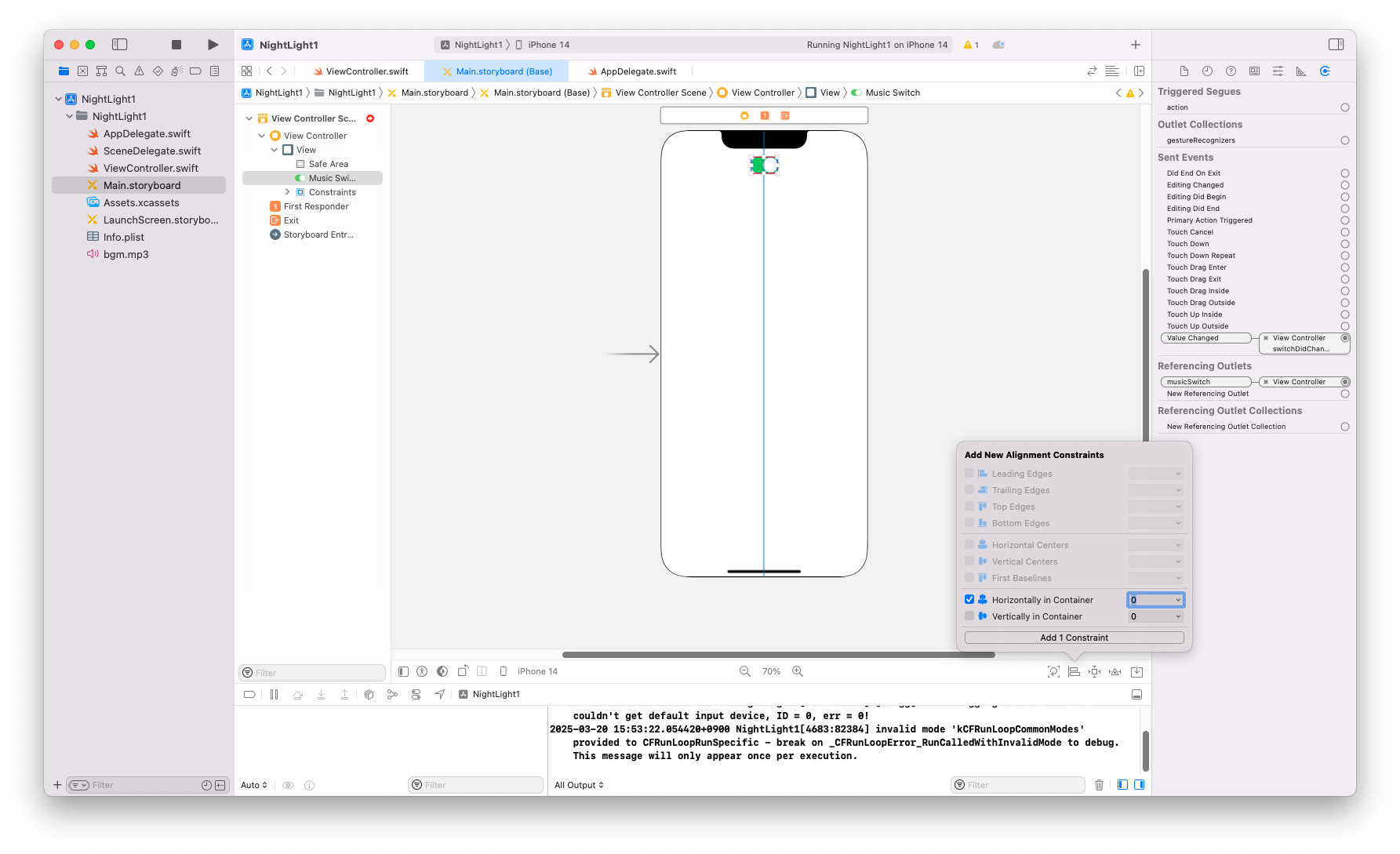Viewport: 1400px width, 854px height.
Task: Collapse the NightLight1 project root
Action: tap(59, 99)
